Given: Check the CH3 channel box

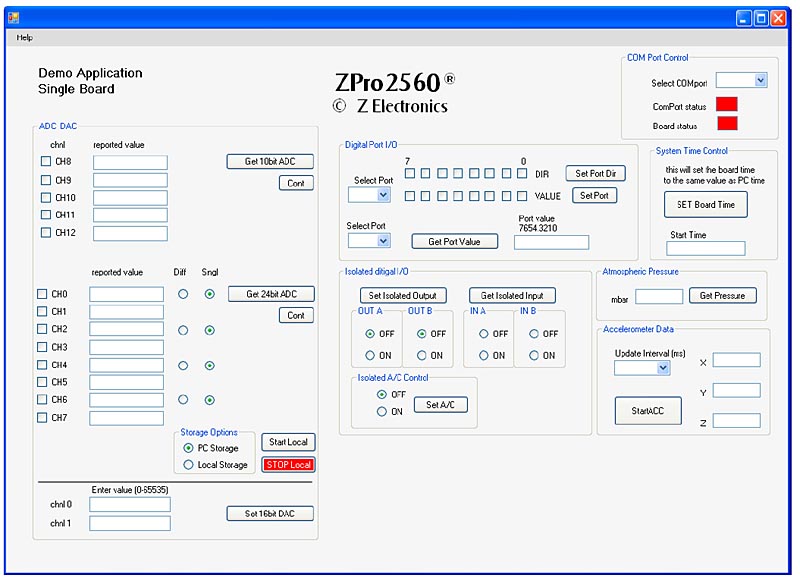Looking at the screenshot, I should [x=42, y=347].
